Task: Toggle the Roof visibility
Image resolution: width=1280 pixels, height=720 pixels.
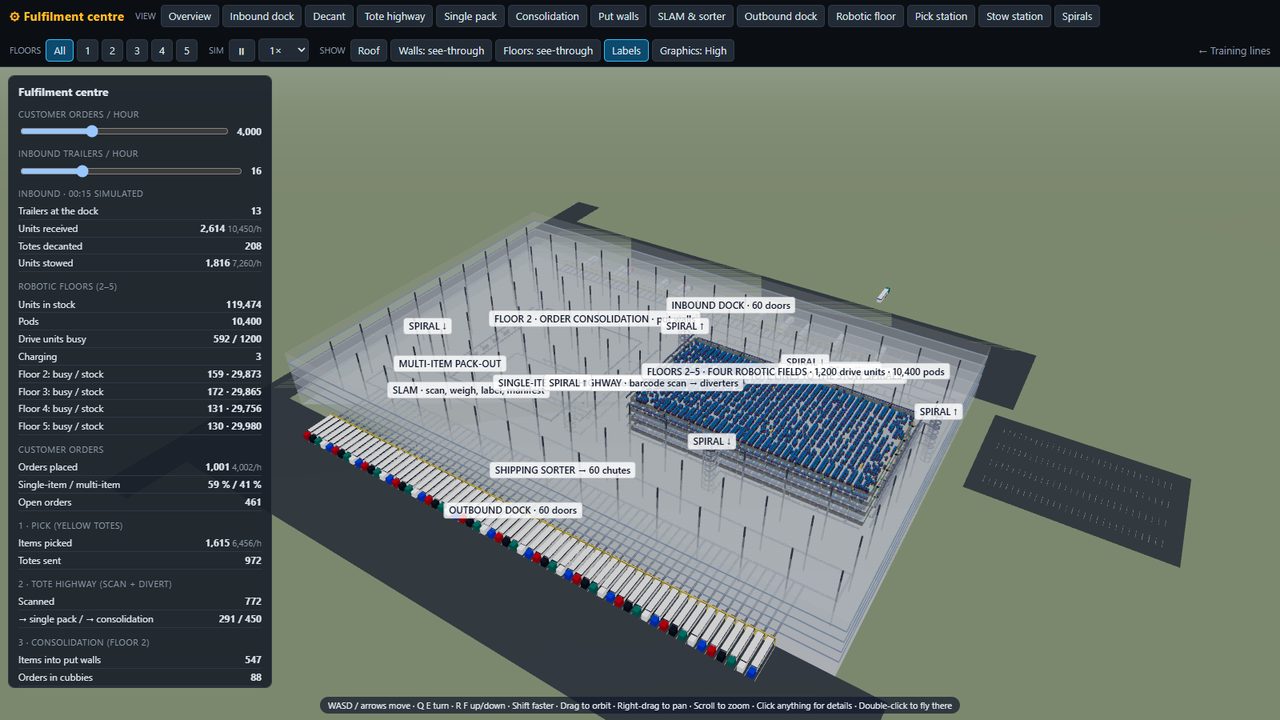Action: coord(369,50)
